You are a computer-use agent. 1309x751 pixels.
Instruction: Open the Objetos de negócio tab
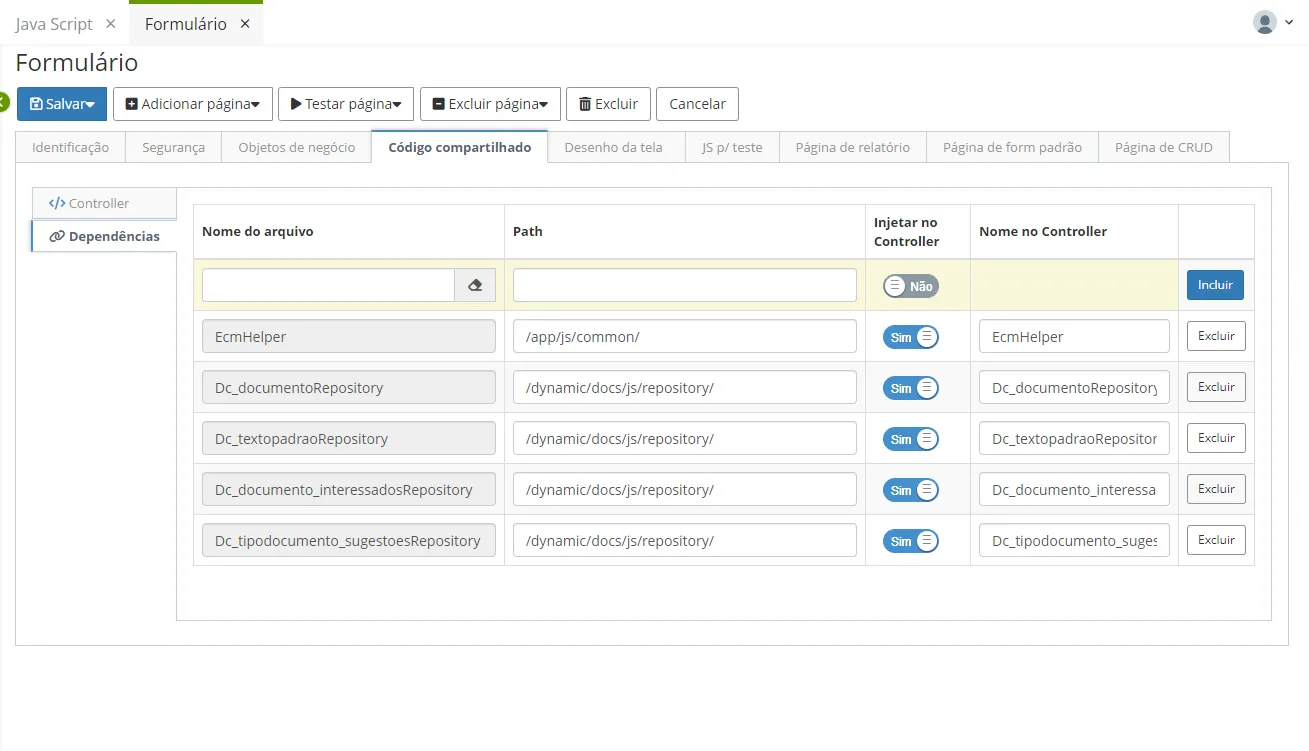click(x=296, y=147)
